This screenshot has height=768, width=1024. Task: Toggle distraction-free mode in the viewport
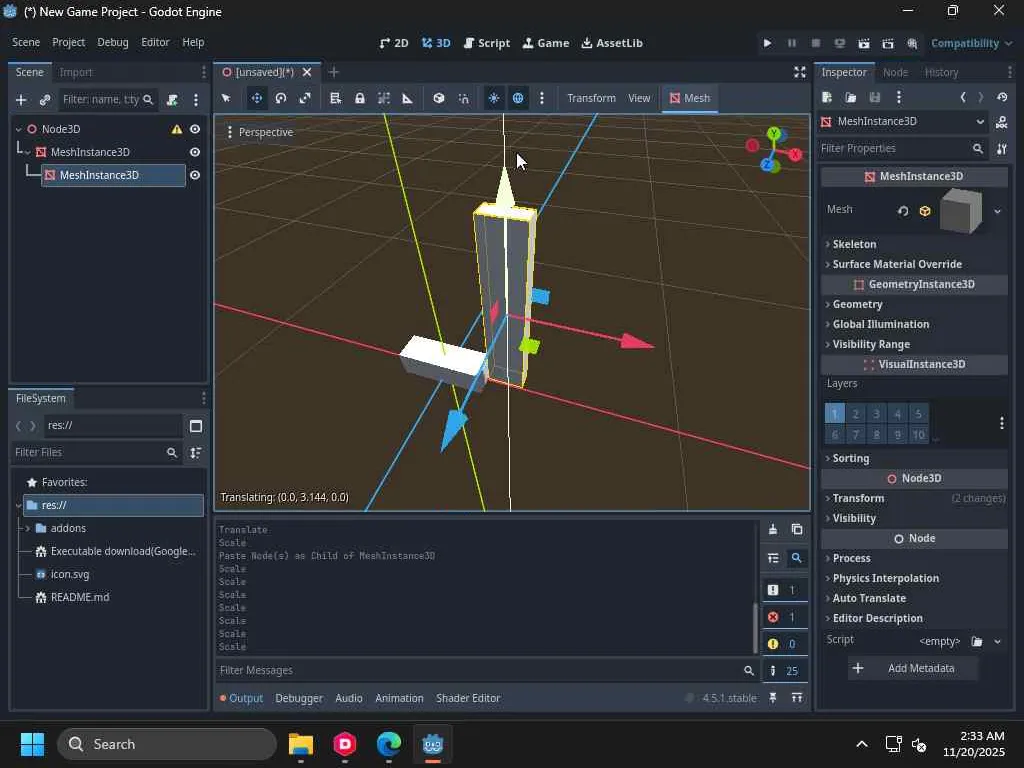799,72
